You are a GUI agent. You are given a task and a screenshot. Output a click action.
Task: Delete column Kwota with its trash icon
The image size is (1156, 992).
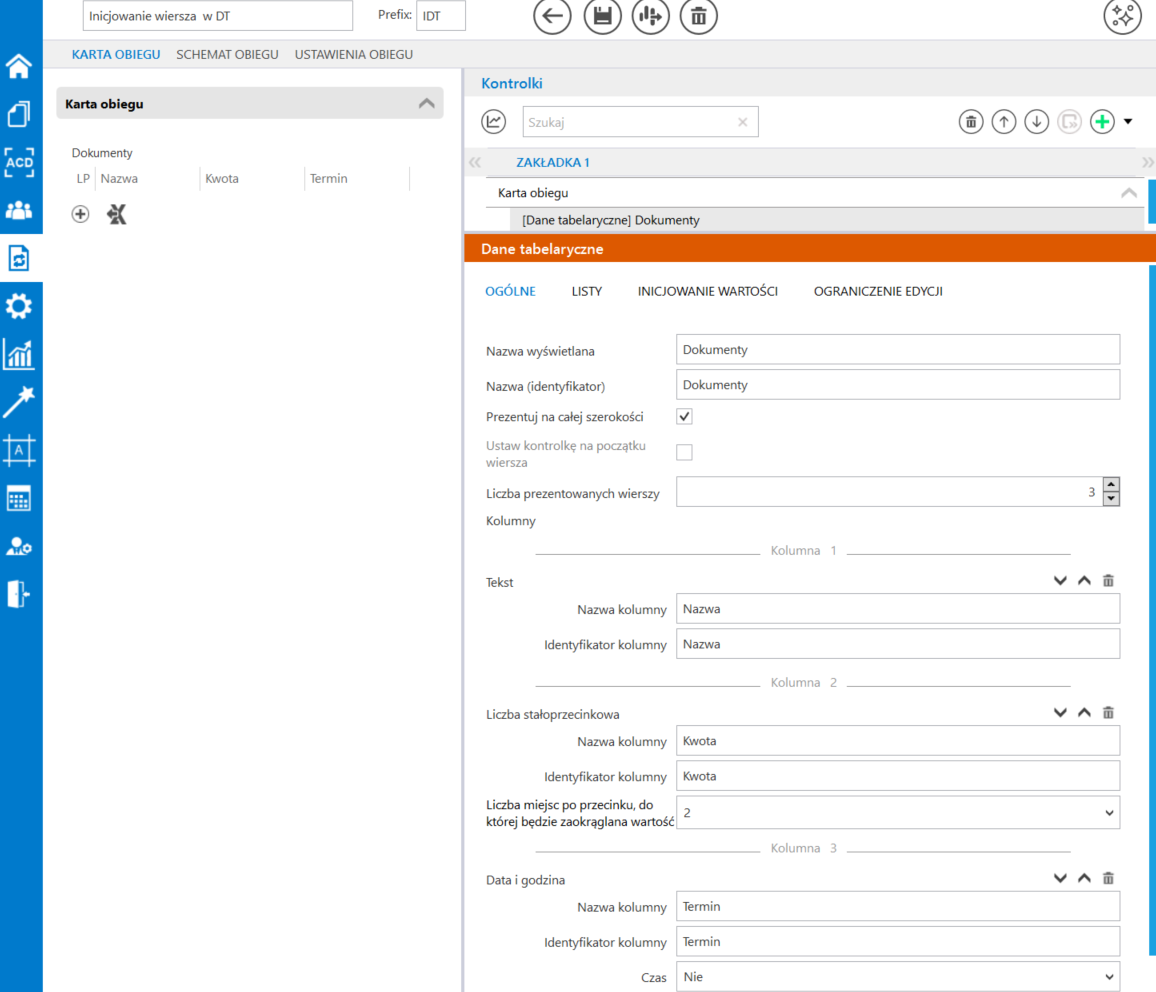pyautogui.click(x=1108, y=713)
